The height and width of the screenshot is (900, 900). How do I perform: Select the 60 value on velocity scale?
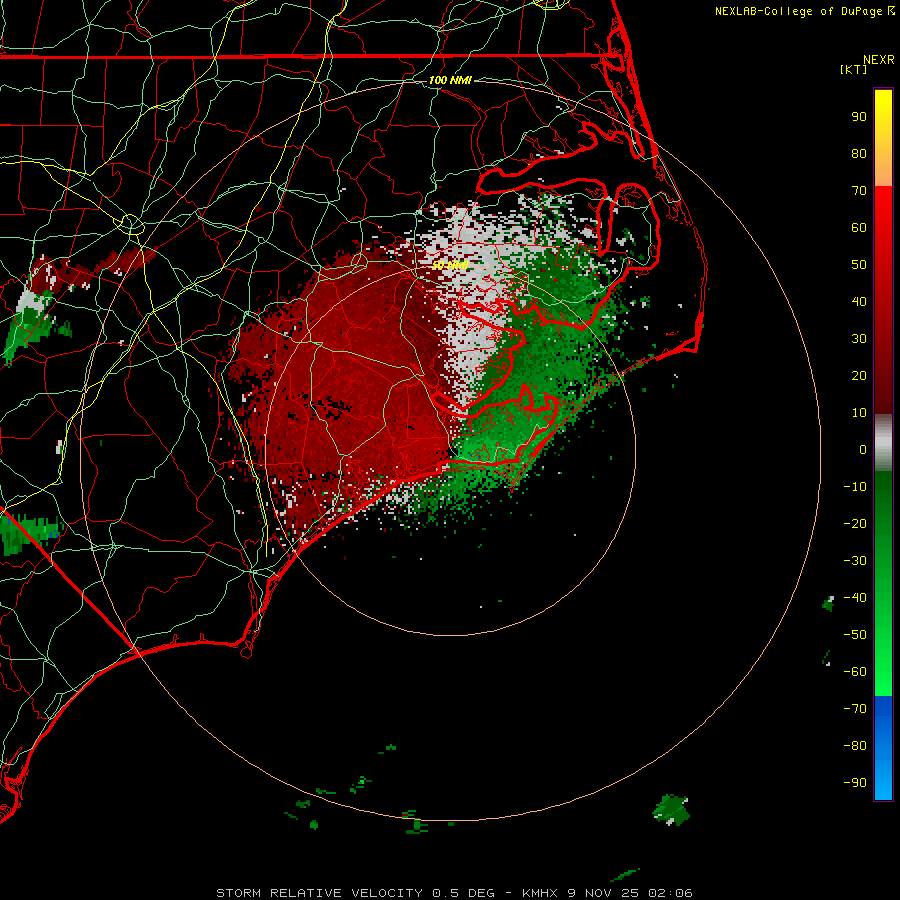(x=859, y=227)
